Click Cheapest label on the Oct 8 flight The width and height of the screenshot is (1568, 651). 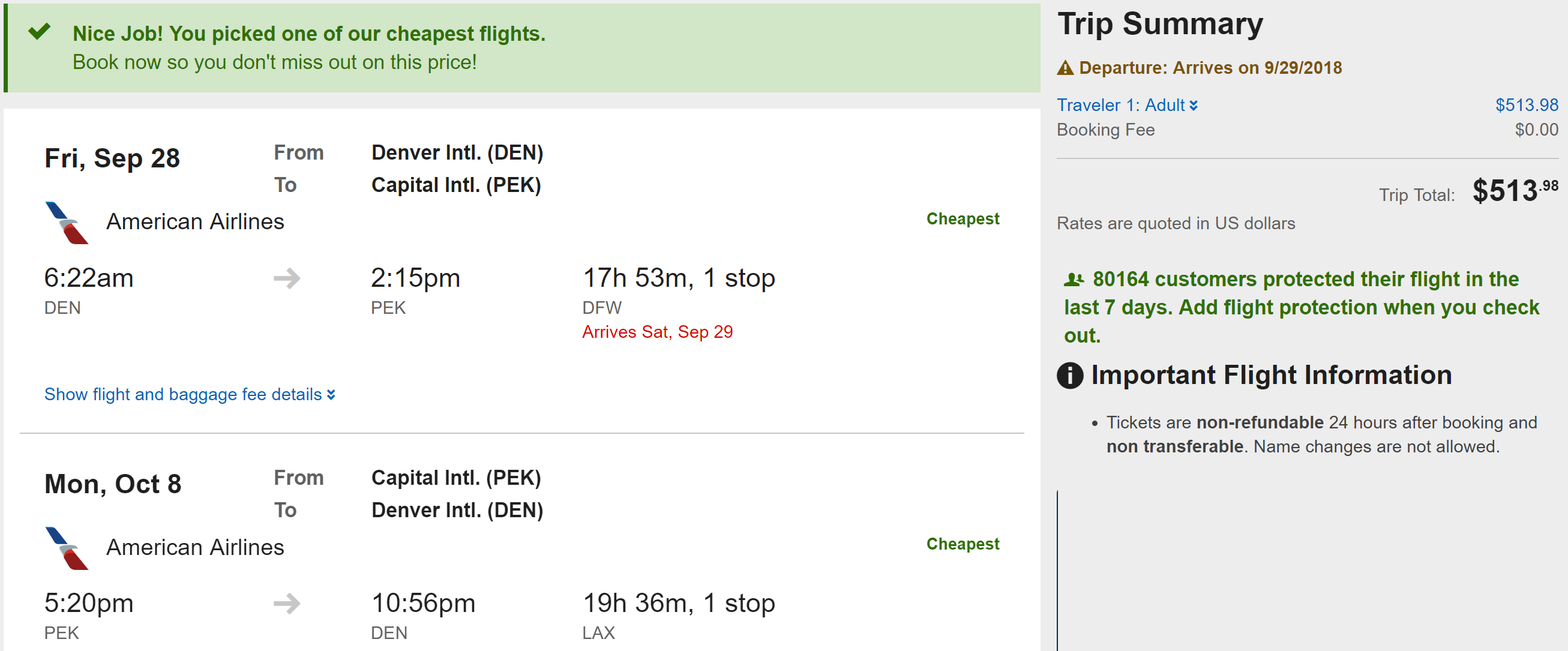click(x=963, y=544)
